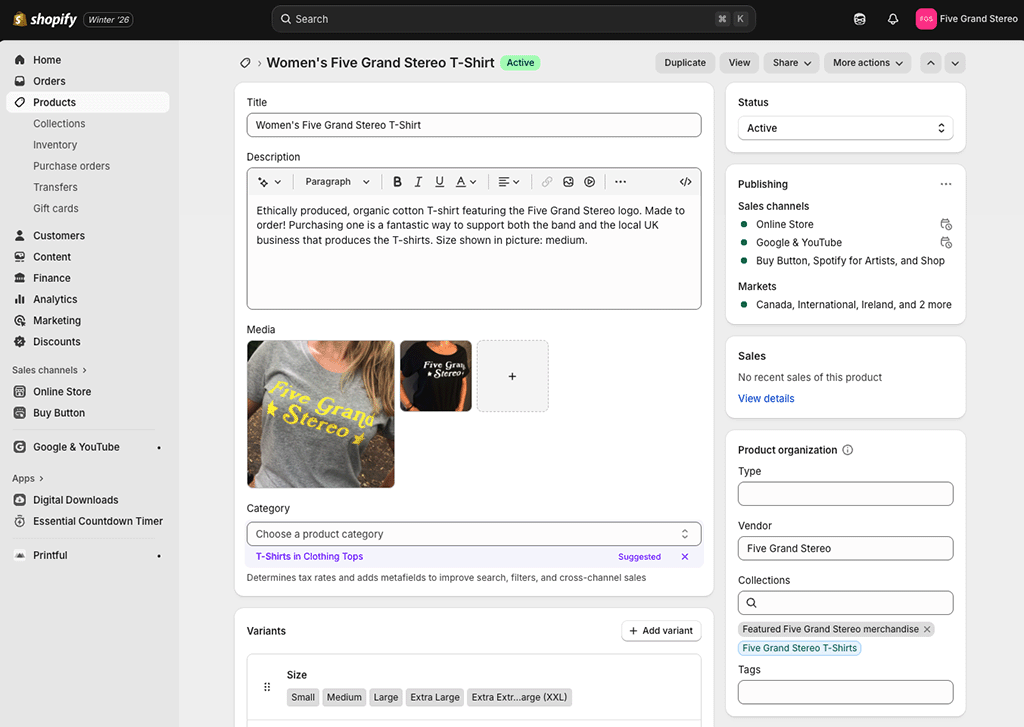Viewport: 1024px width, 727px height.
Task: Insert a link into the description
Action: (x=546, y=181)
